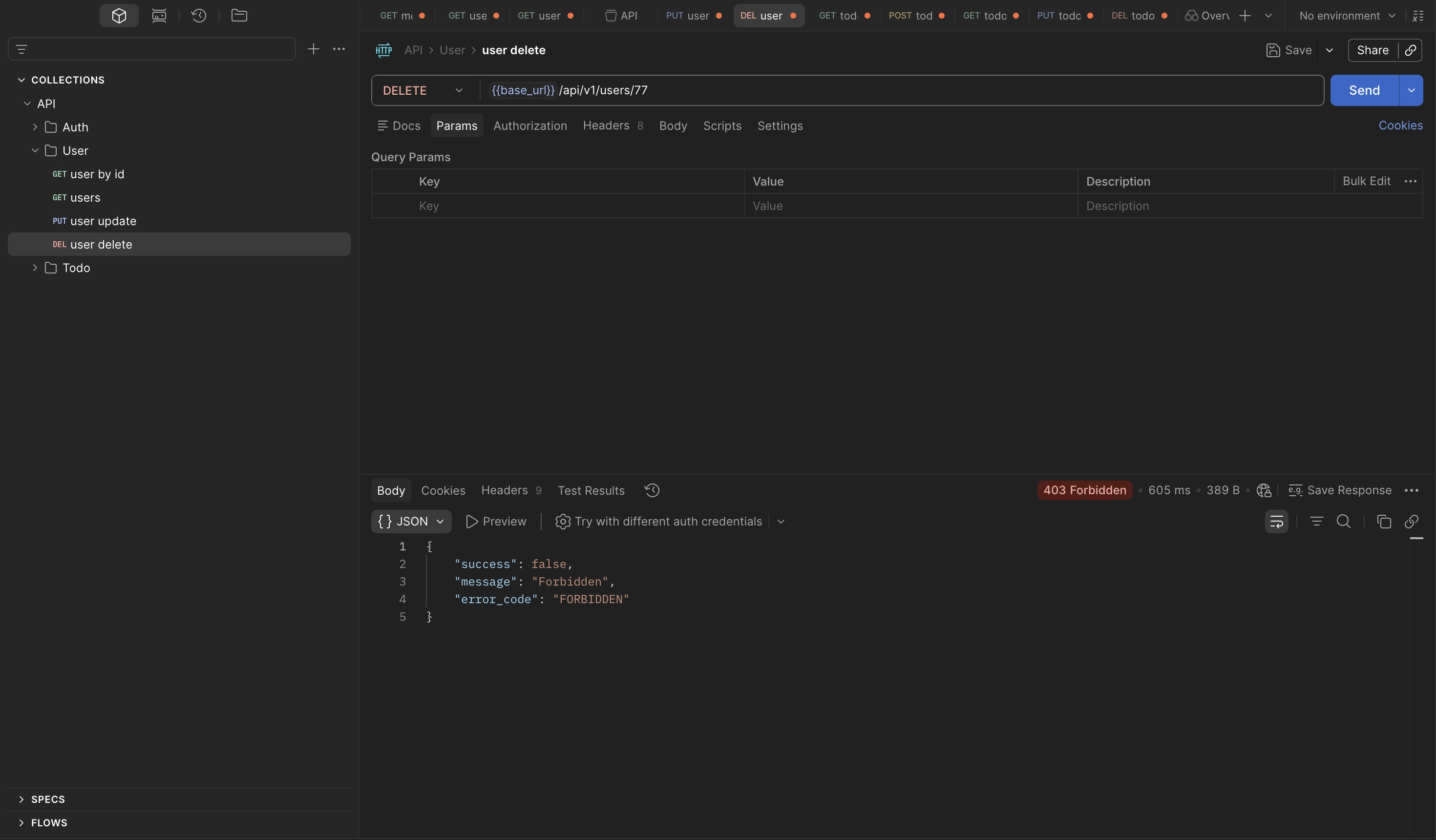Click the request URL field

click(x=903, y=90)
